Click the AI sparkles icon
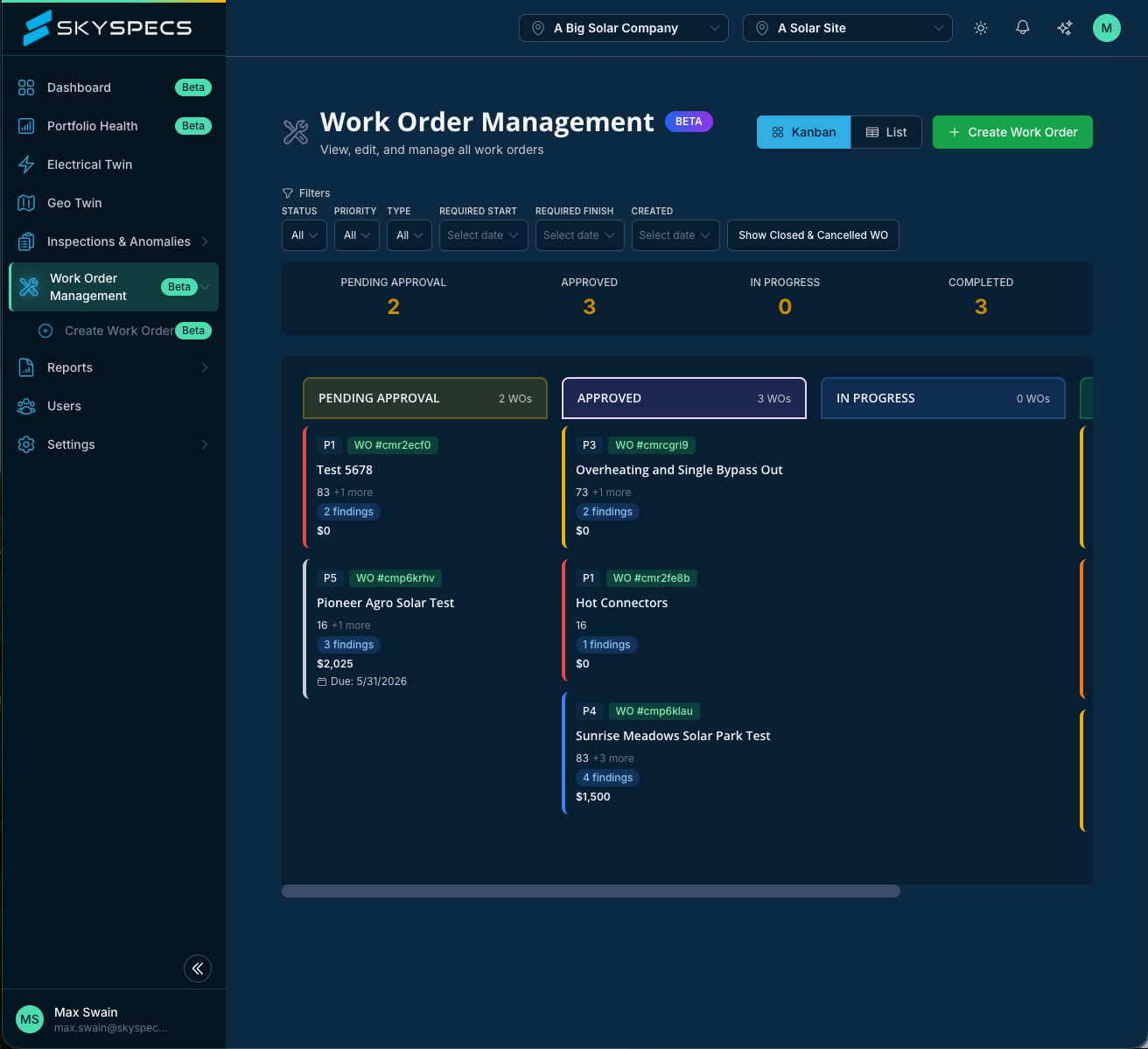The image size is (1148, 1049). (x=1065, y=28)
